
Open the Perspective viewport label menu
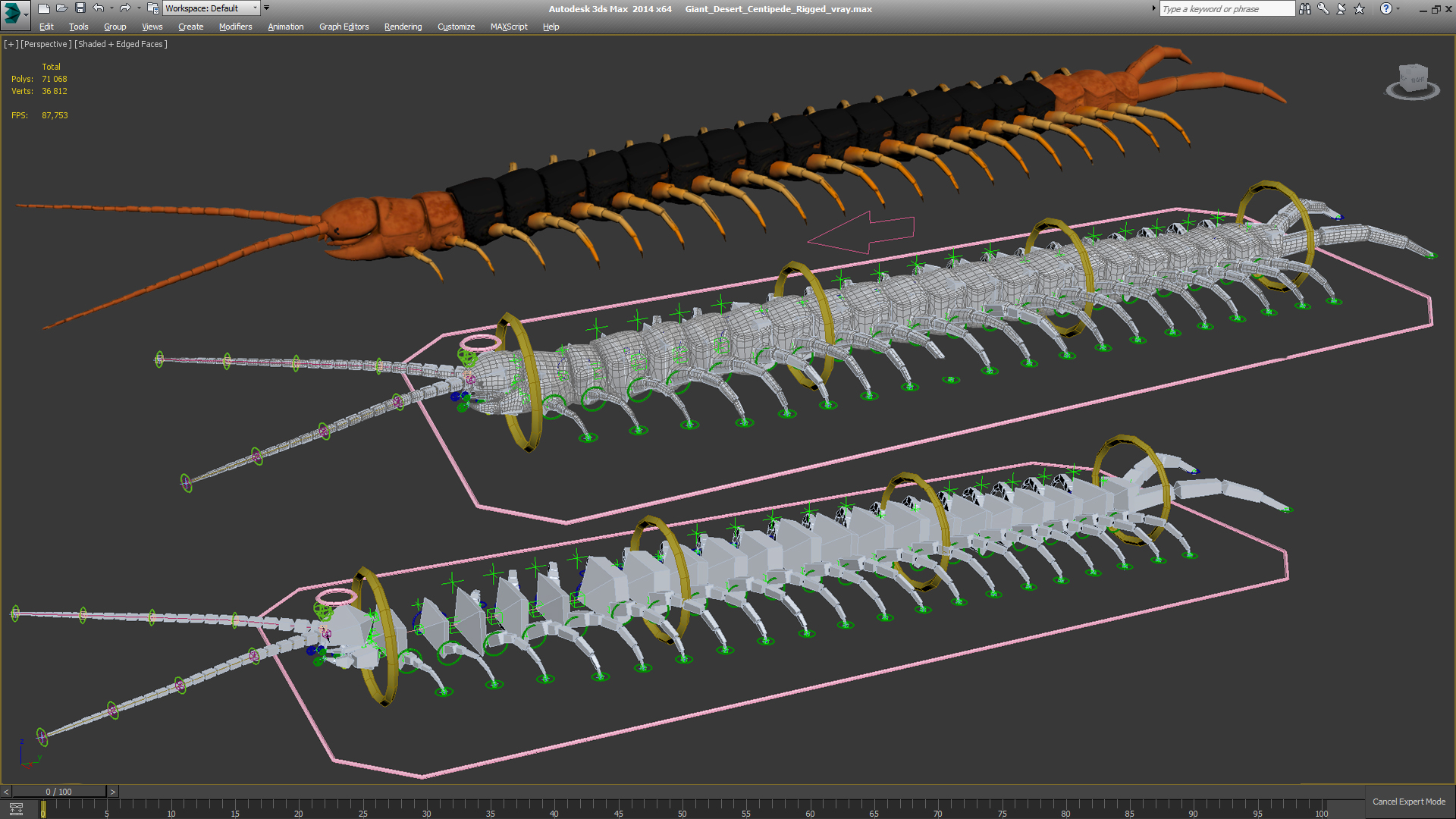[46, 44]
